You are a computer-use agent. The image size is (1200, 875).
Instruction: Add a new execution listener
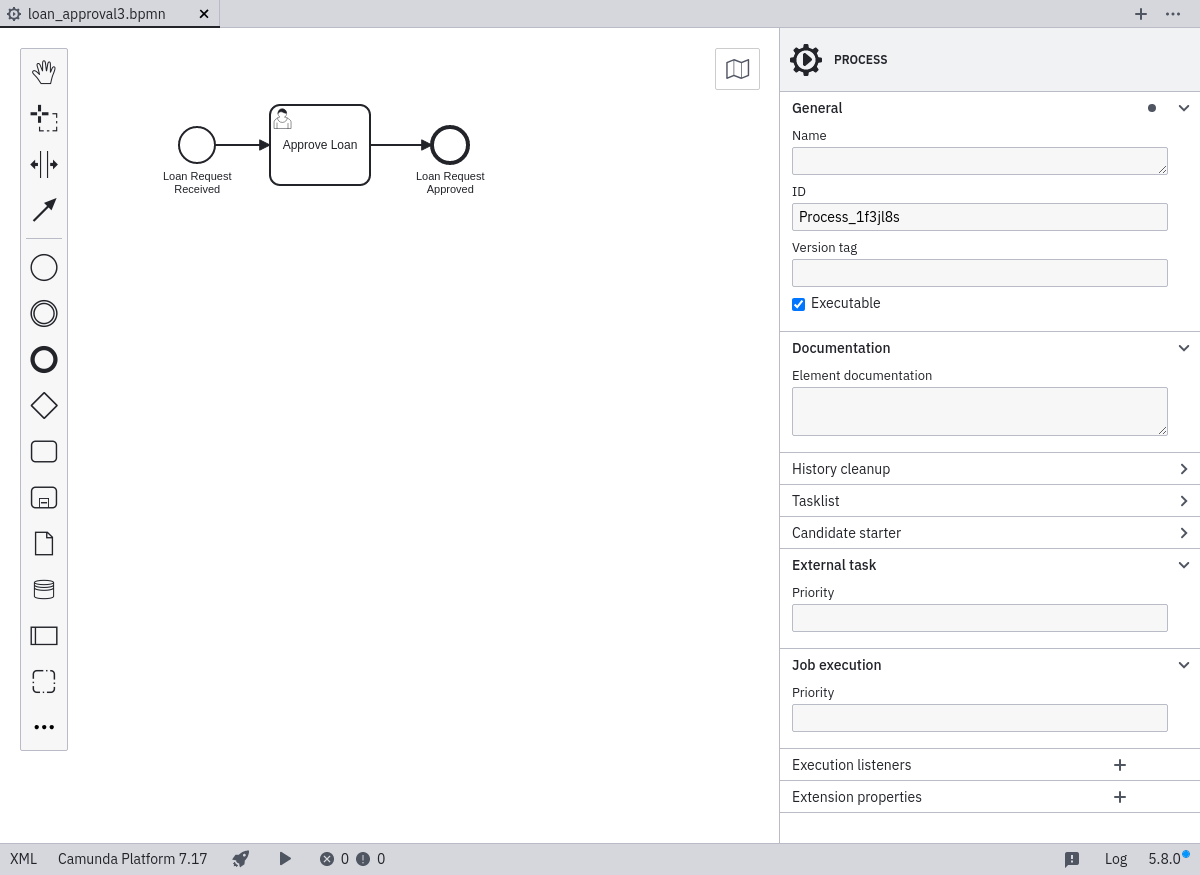pos(1120,765)
